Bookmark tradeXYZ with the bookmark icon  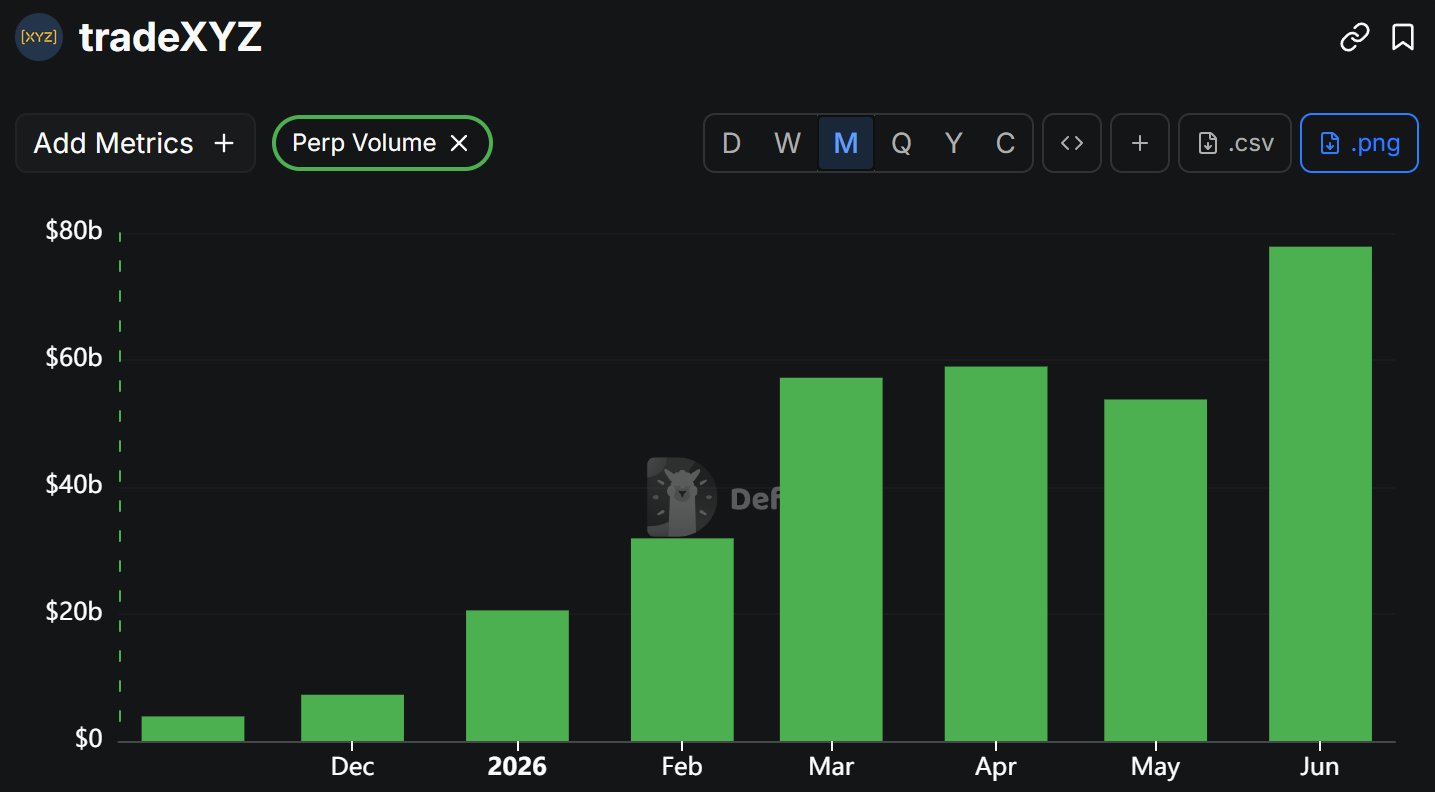click(x=1403, y=38)
